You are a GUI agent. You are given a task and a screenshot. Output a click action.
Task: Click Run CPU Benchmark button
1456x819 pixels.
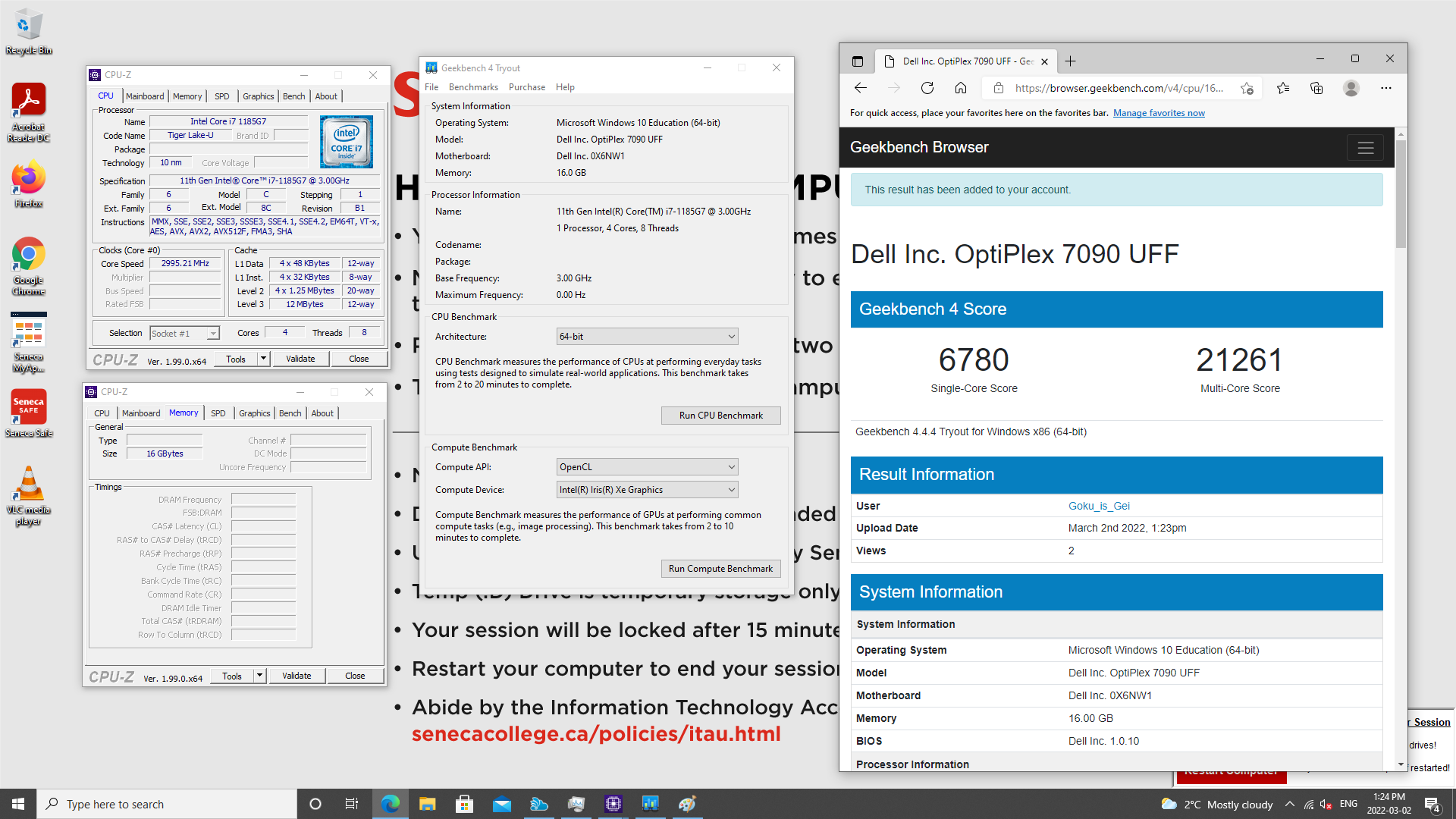(720, 416)
